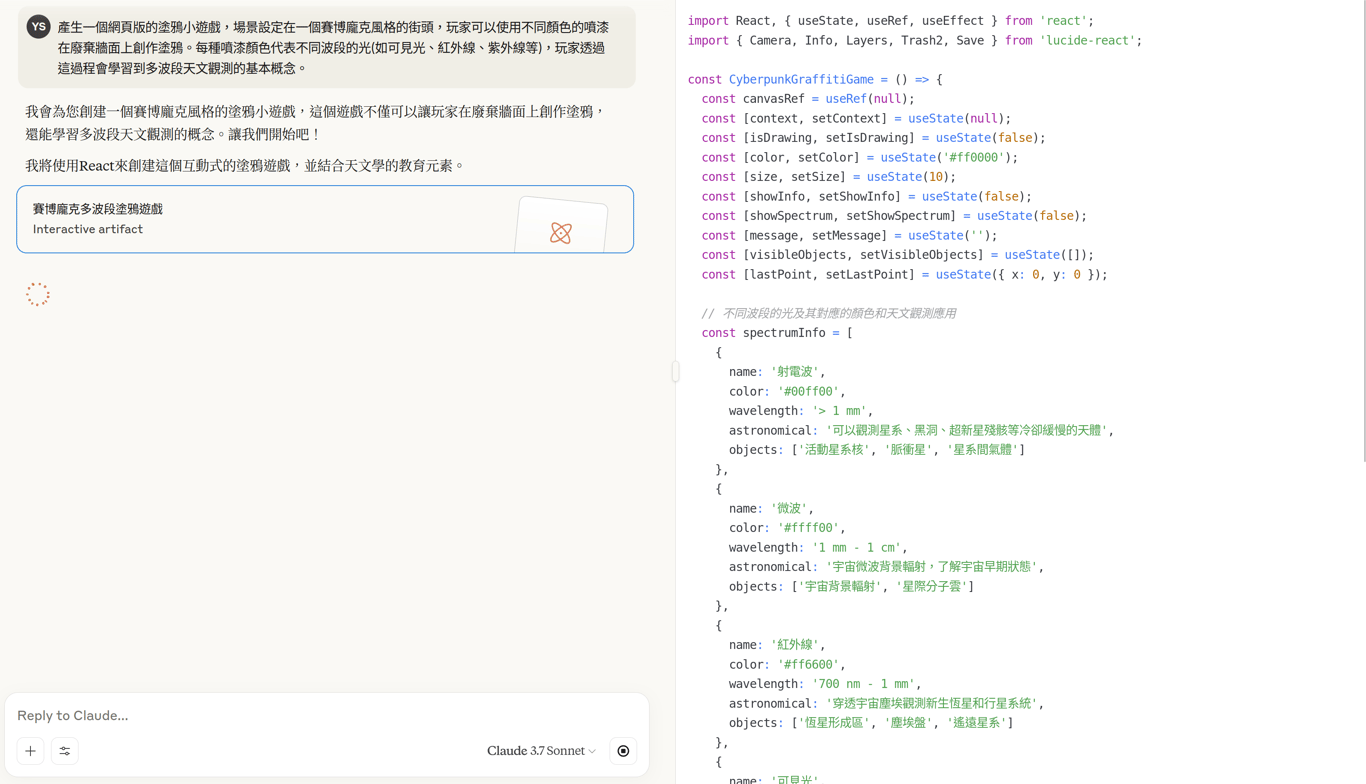
Task: Click the name '射電波' in code
Action: [796, 372]
